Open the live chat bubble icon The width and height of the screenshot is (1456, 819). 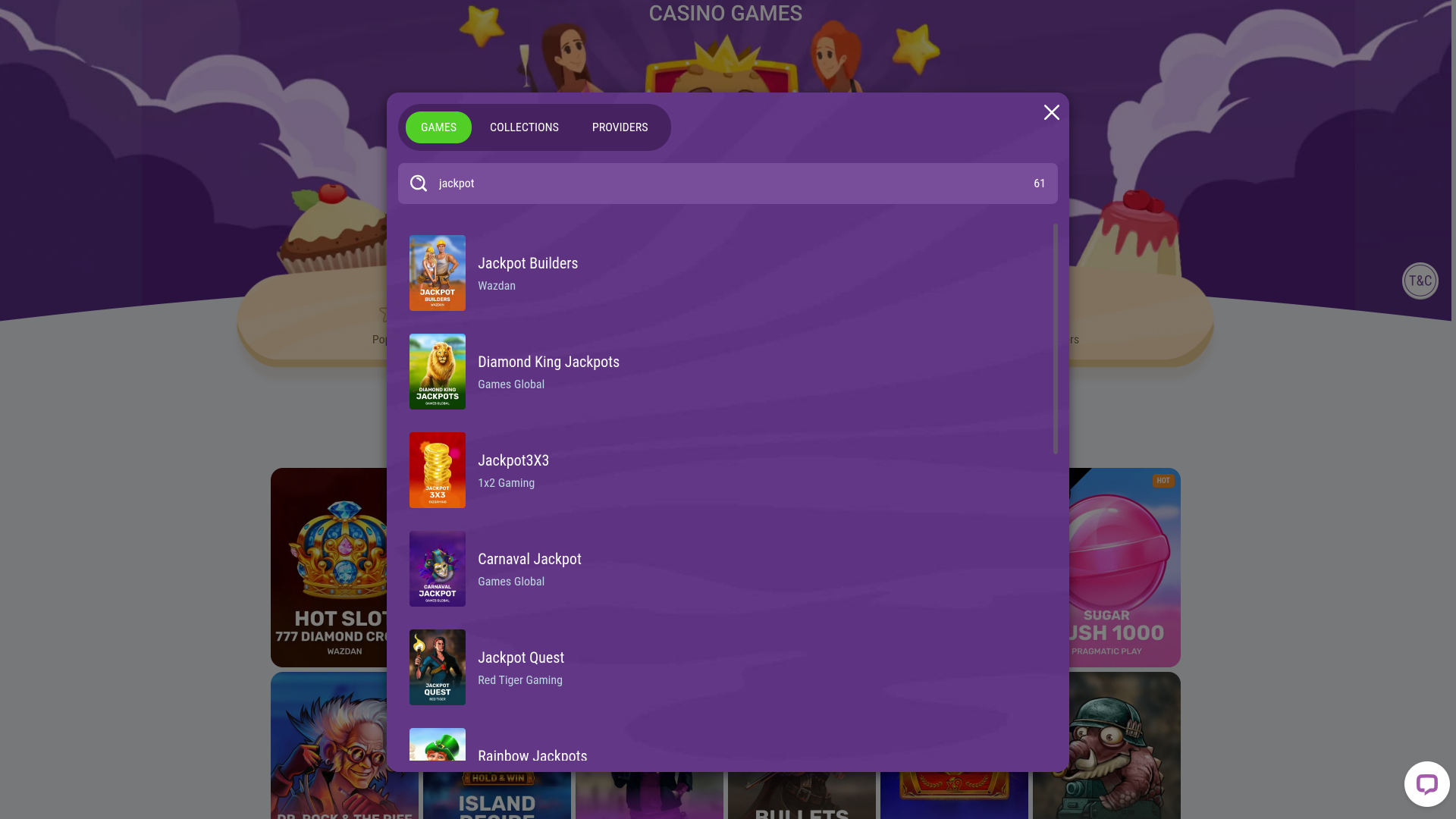click(x=1426, y=784)
